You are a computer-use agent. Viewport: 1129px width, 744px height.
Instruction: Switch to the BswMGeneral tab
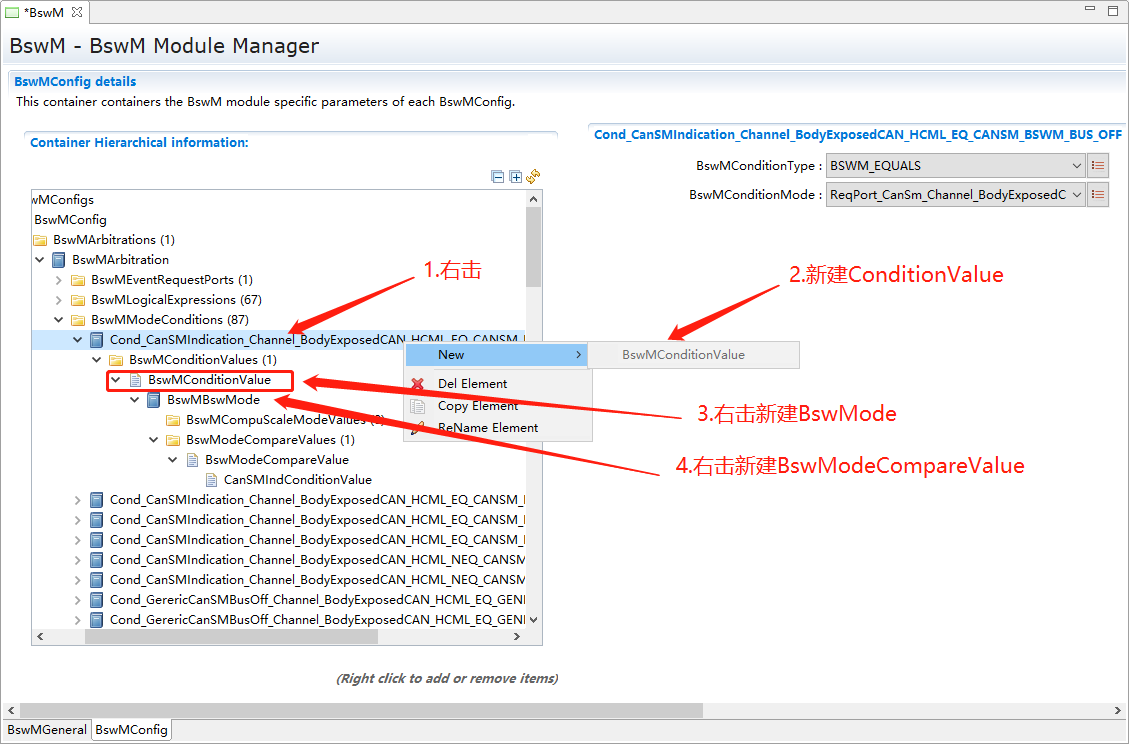[x=46, y=730]
